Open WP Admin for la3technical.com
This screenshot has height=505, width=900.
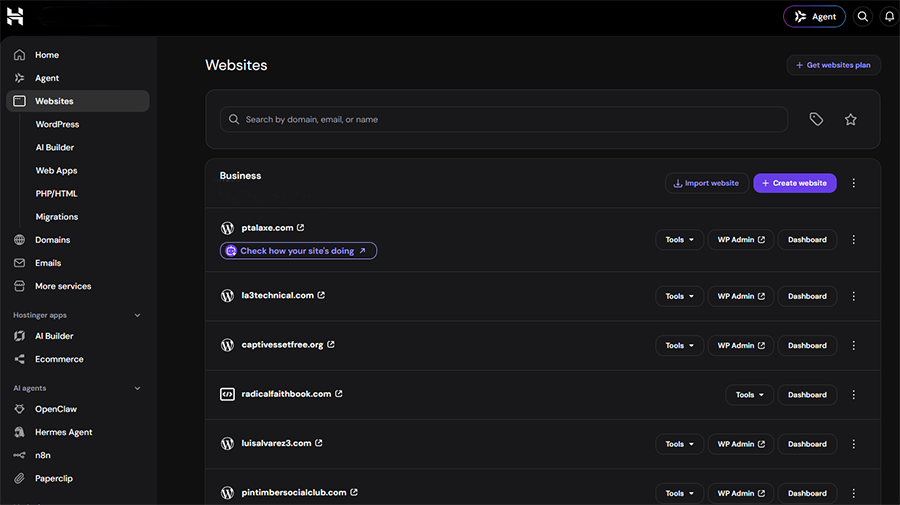tap(741, 296)
